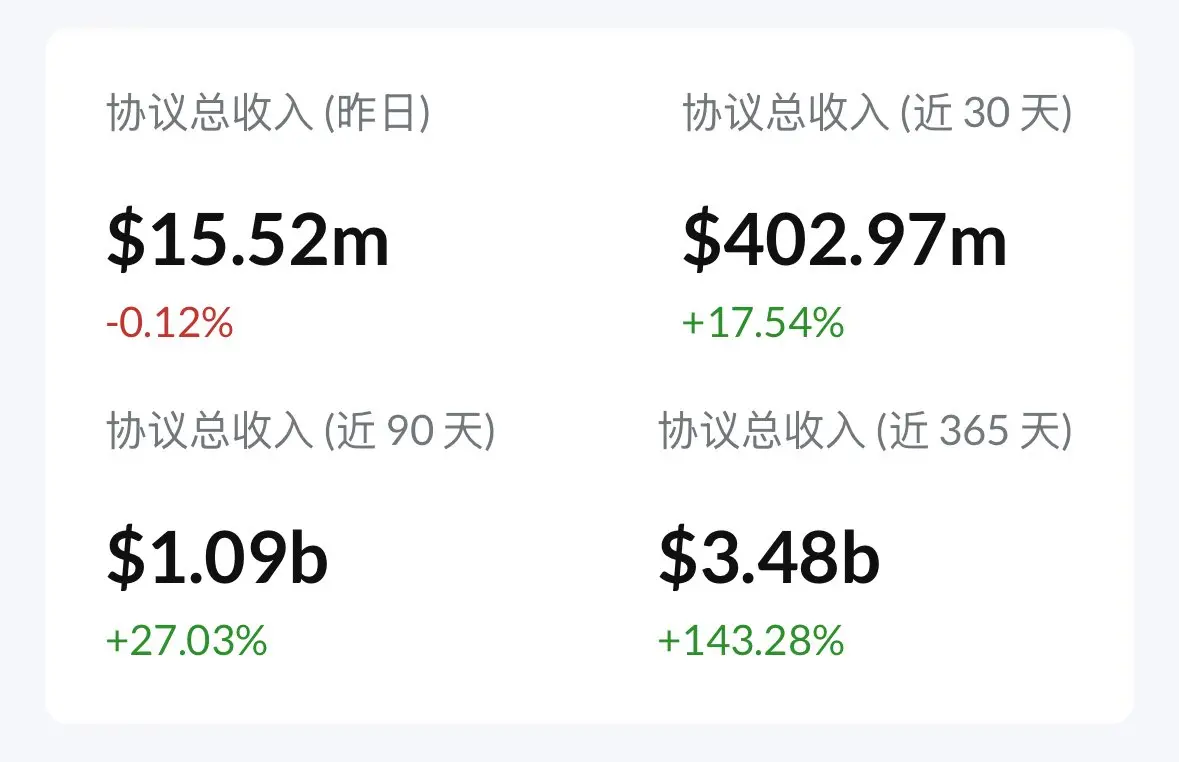Select the $402.97m revenue figure
This screenshot has width=1179, height=762.
point(844,240)
